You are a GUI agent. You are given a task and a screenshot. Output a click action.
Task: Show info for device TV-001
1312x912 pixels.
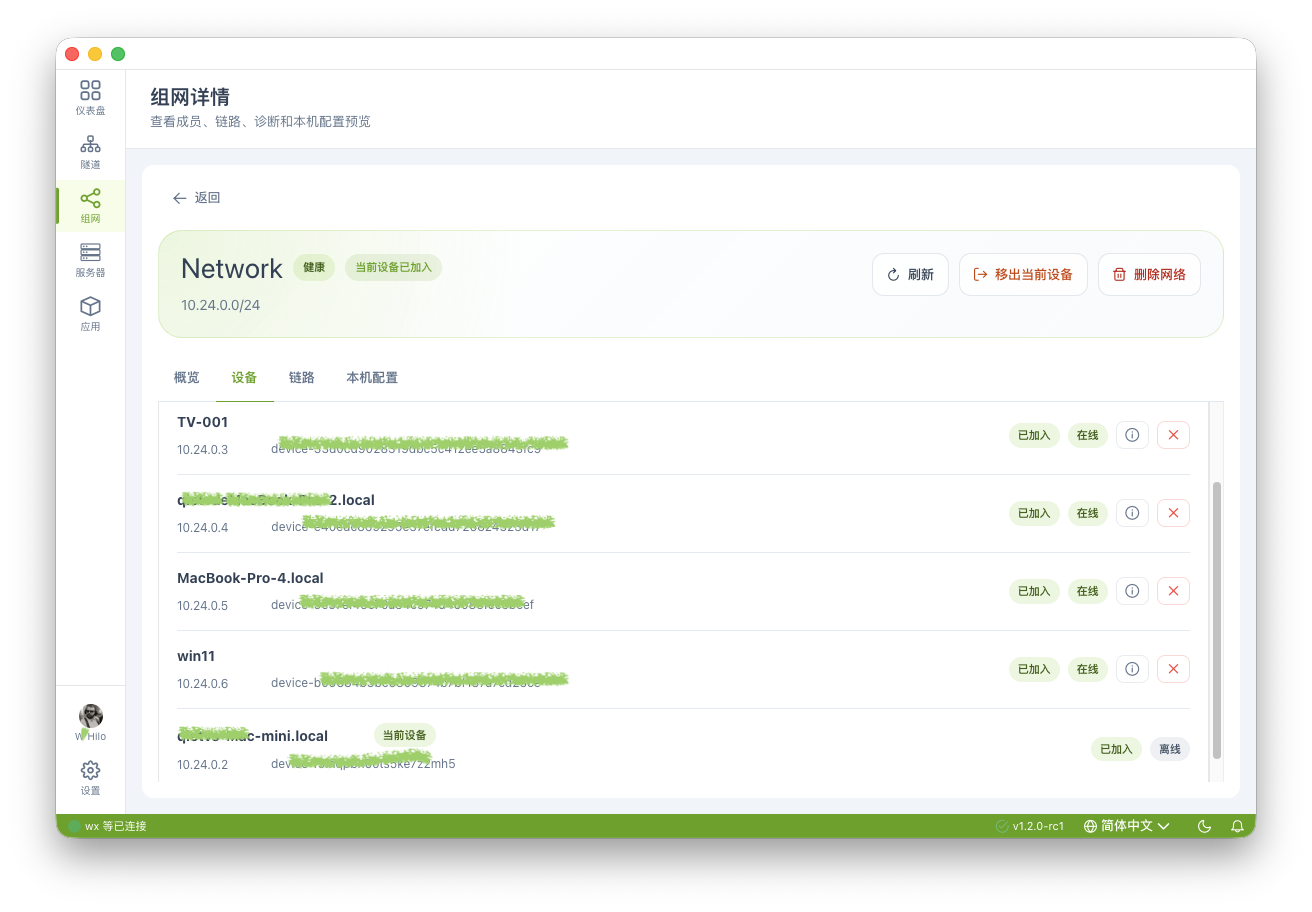1132,435
